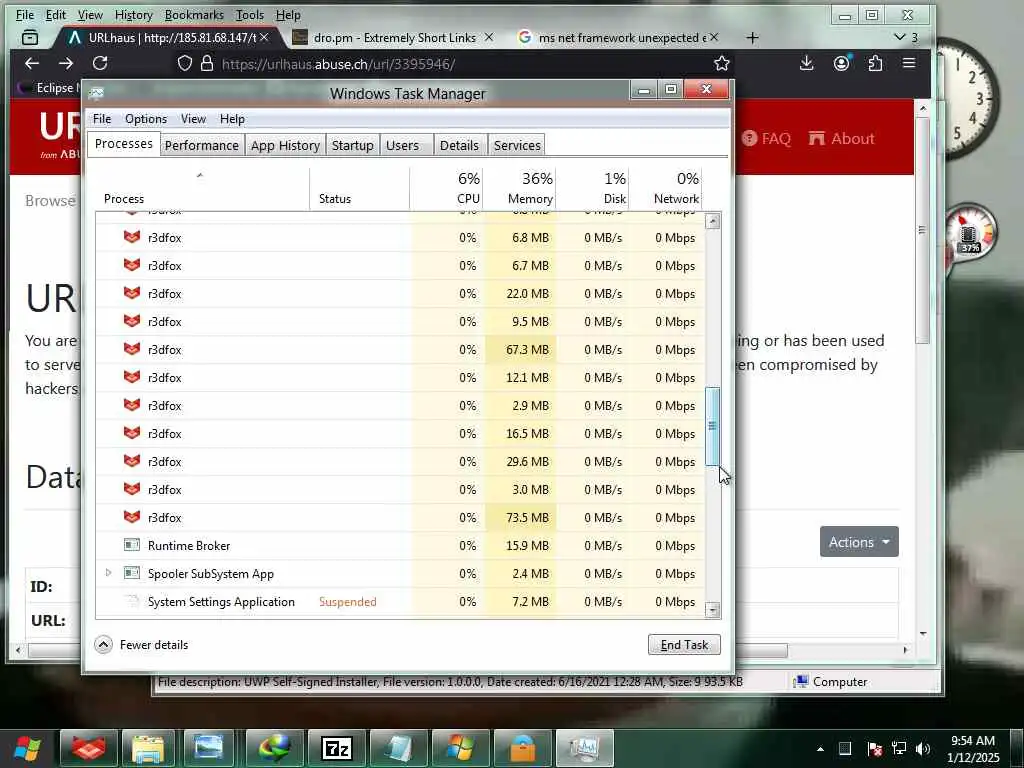Screen dimensions: 1024x768
Task: Close the dro.pm tab
Action: 488,38
